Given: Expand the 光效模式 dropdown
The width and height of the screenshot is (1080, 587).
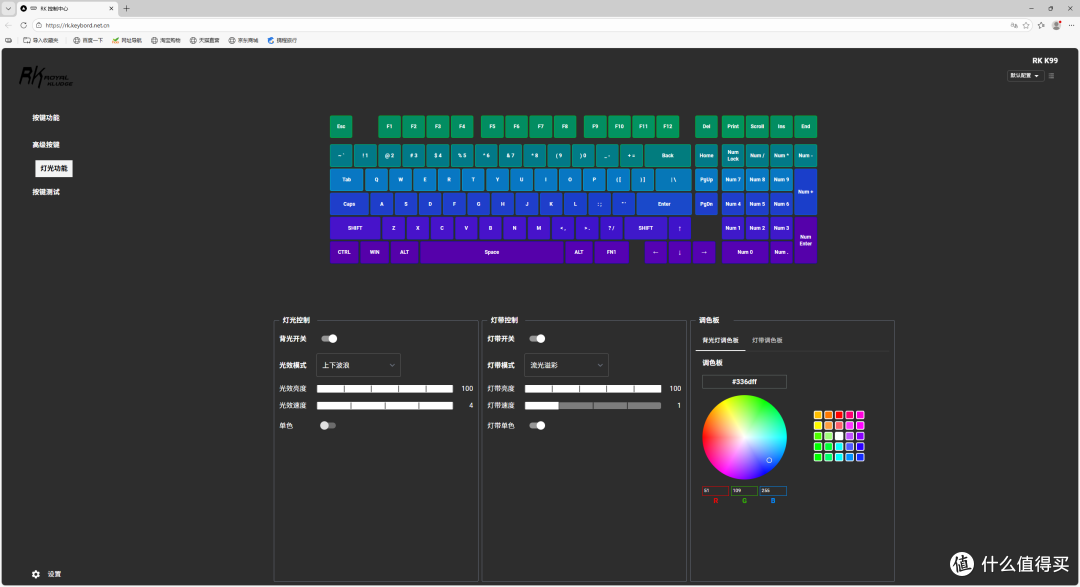Looking at the screenshot, I should [358, 365].
